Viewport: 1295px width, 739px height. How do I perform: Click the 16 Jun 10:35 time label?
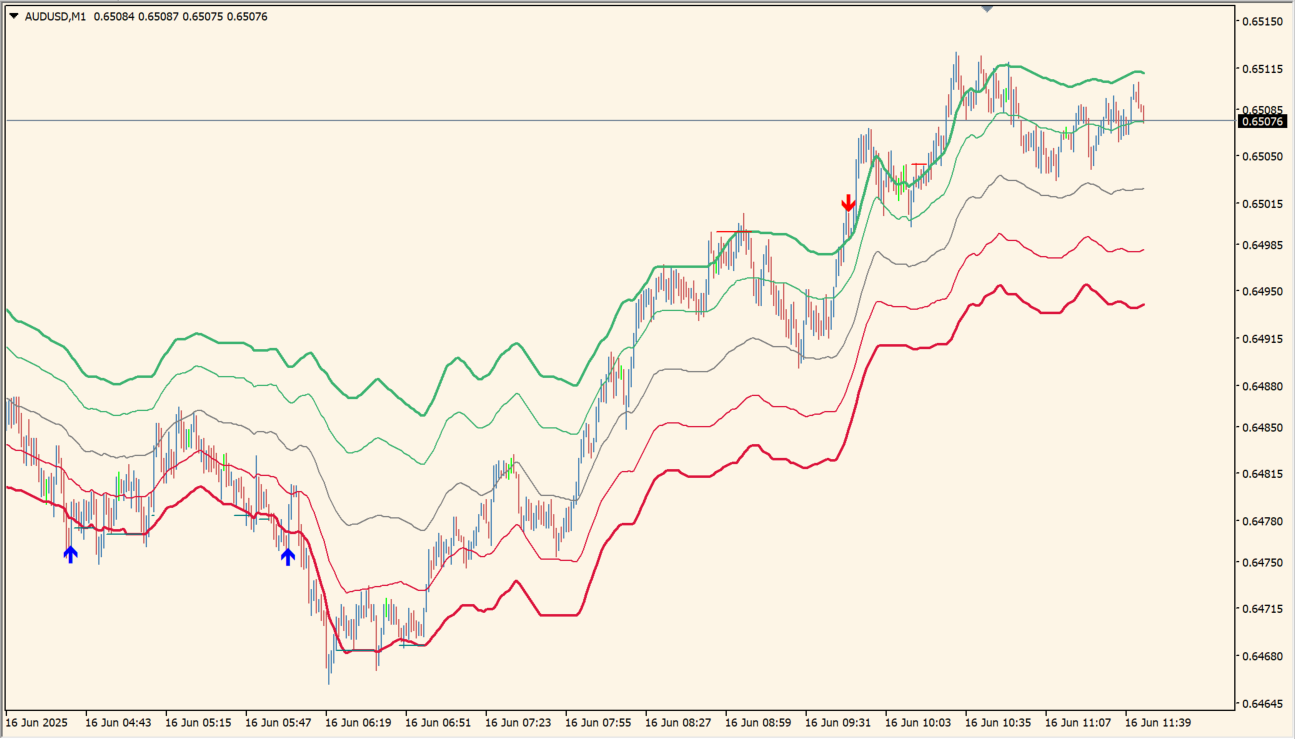click(x=999, y=721)
